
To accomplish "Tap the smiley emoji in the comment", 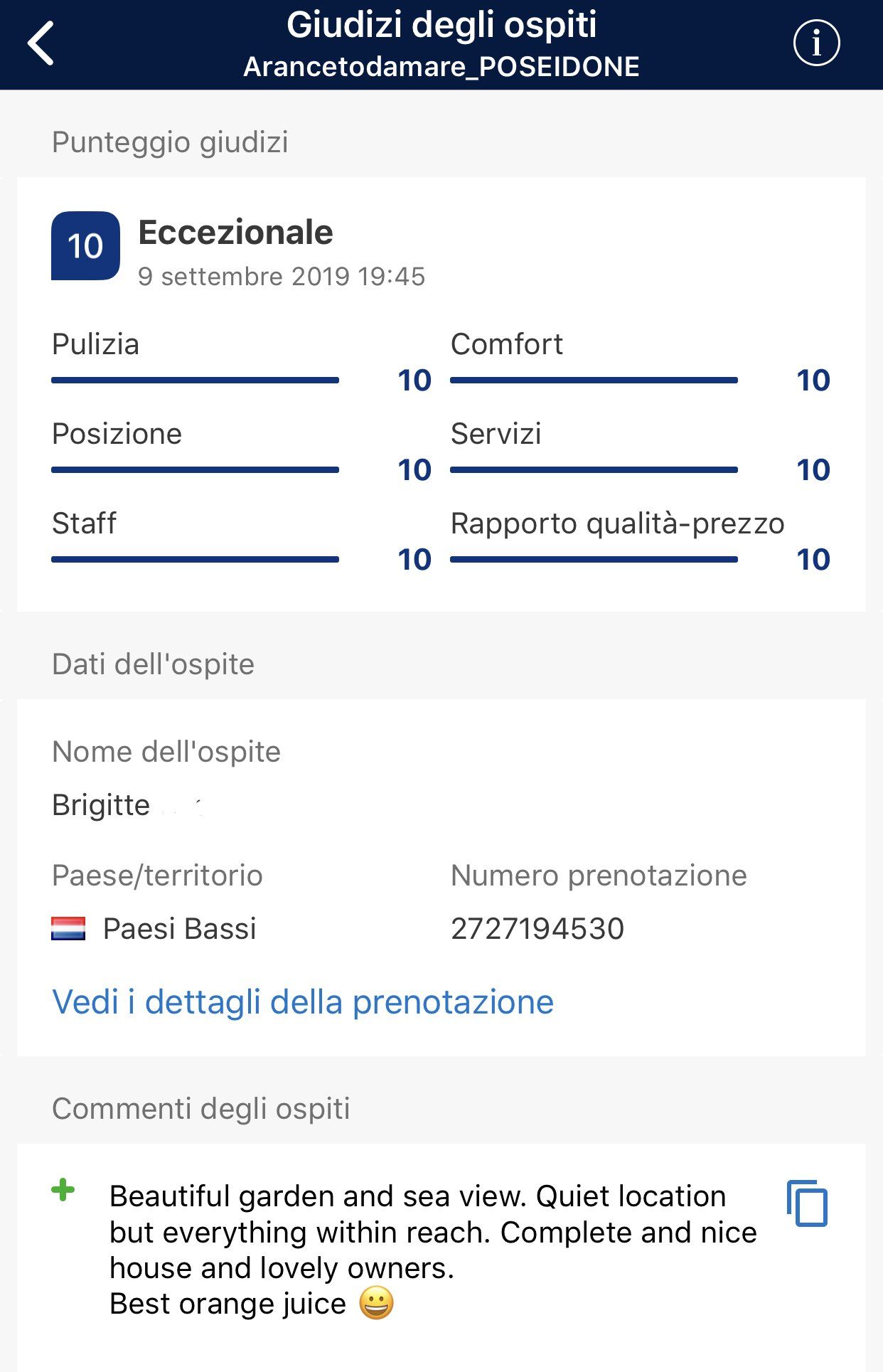I will coord(376,1304).
